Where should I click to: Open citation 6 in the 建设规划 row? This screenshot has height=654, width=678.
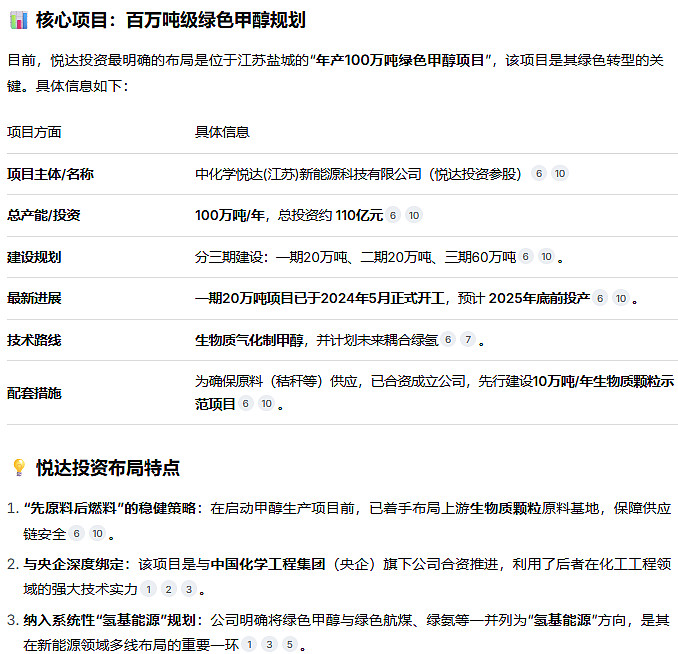point(525,256)
